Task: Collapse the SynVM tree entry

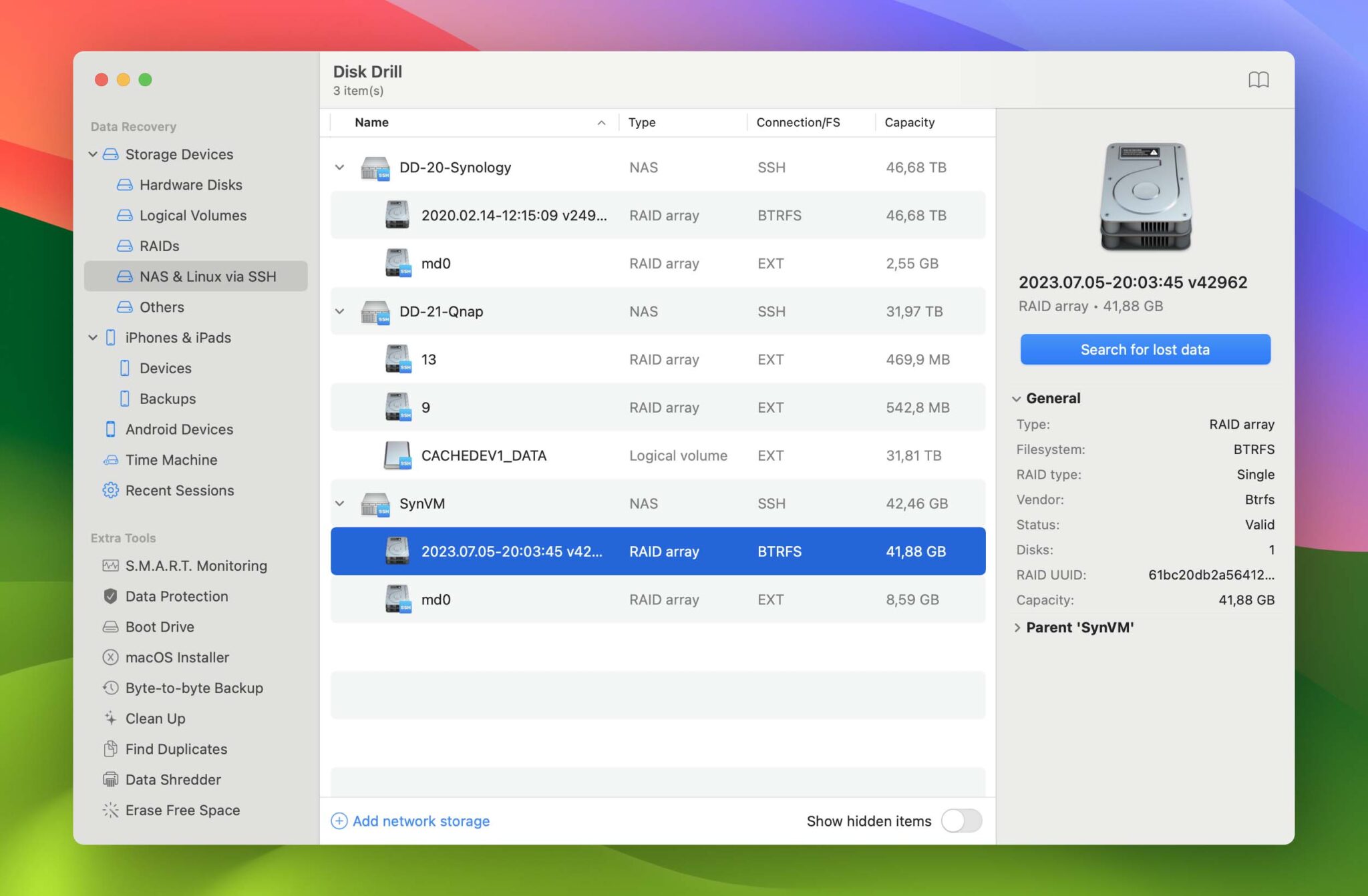Action: click(340, 503)
